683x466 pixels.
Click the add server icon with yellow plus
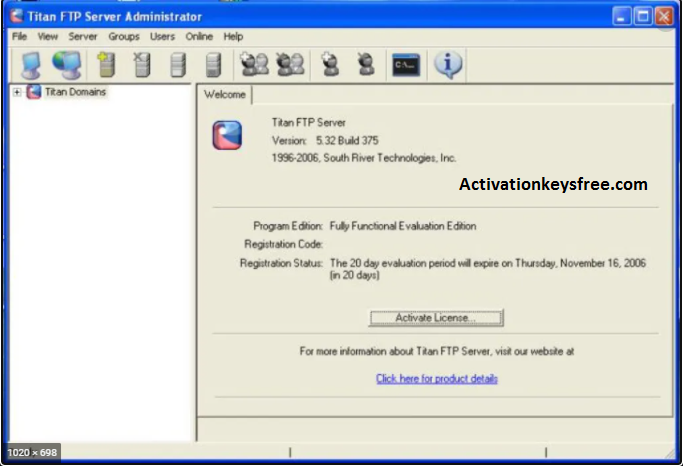pyautogui.click(x=106, y=65)
